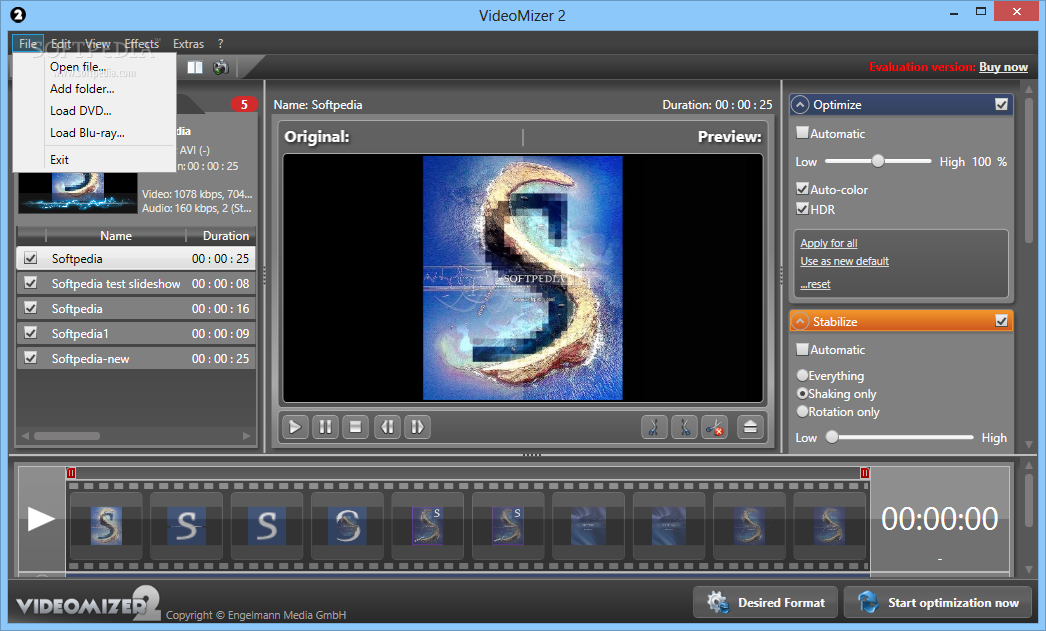Uncheck Softpedia1 file checkbox
The width and height of the screenshot is (1046, 631).
(31, 333)
